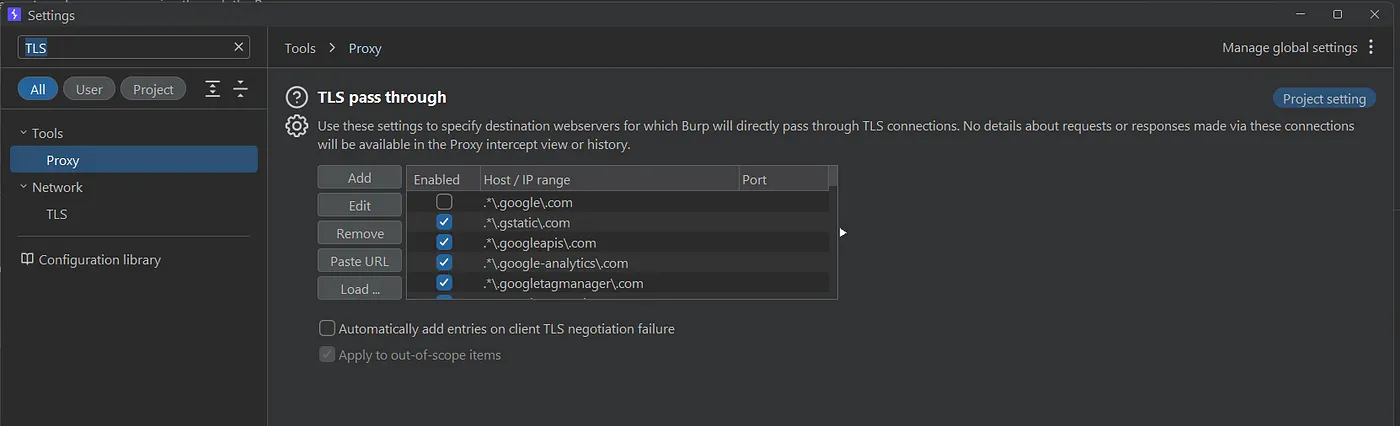Viewport: 1400px width, 426px height.
Task: Uncheck the gstatic.com entry checkbox
Action: click(444, 222)
